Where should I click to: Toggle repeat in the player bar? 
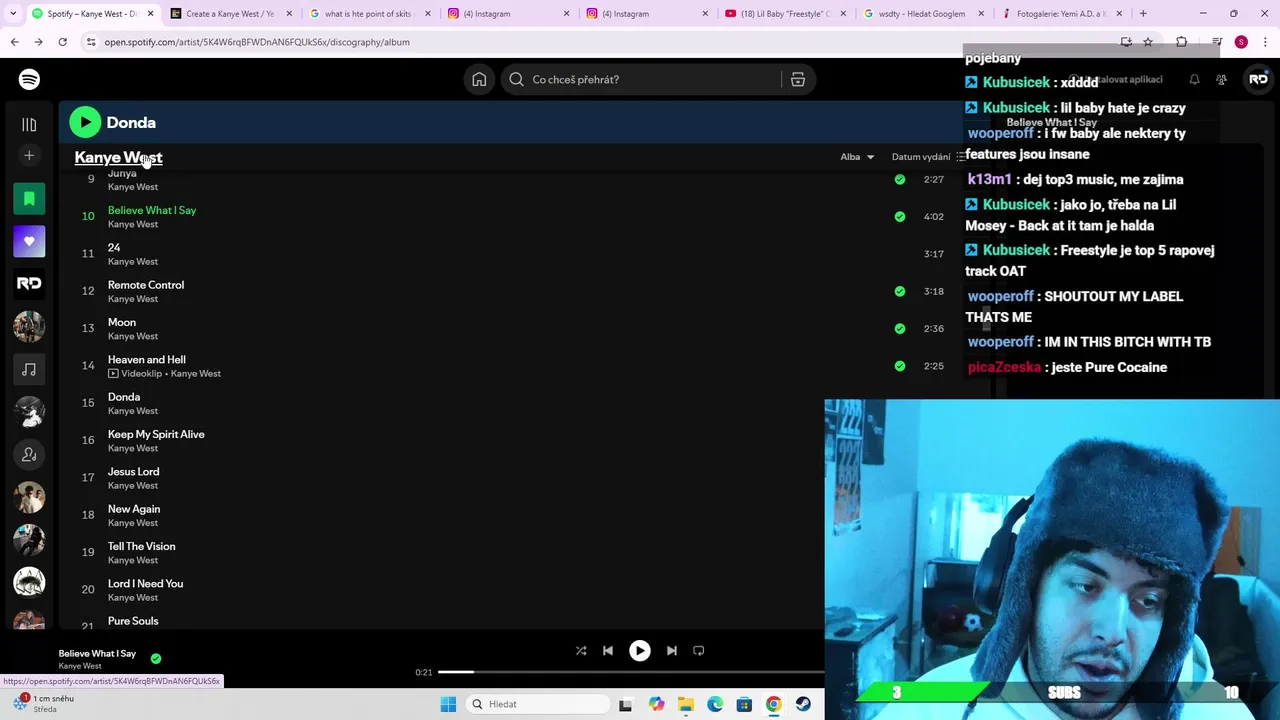tap(699, 650)
